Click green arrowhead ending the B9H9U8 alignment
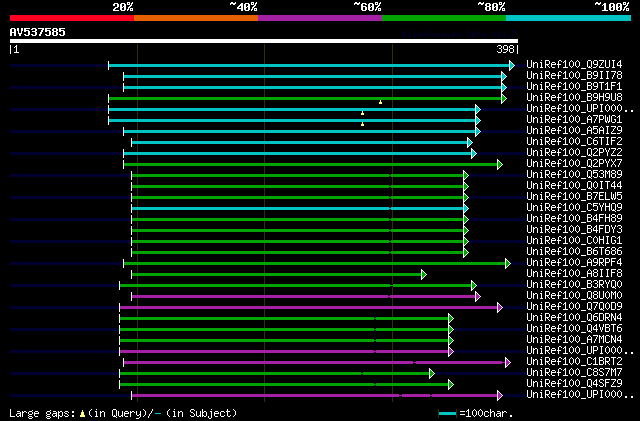640x421 pixels. 504,98
